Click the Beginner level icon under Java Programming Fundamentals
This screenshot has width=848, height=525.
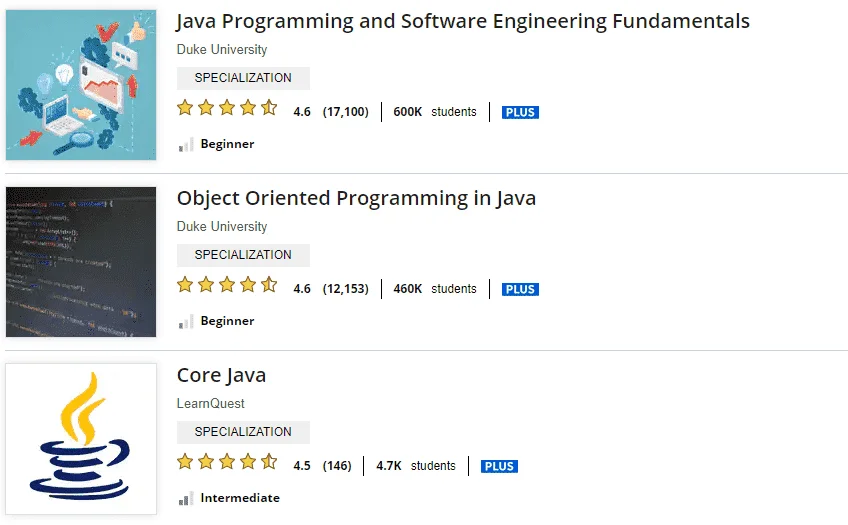pos(186,145)
